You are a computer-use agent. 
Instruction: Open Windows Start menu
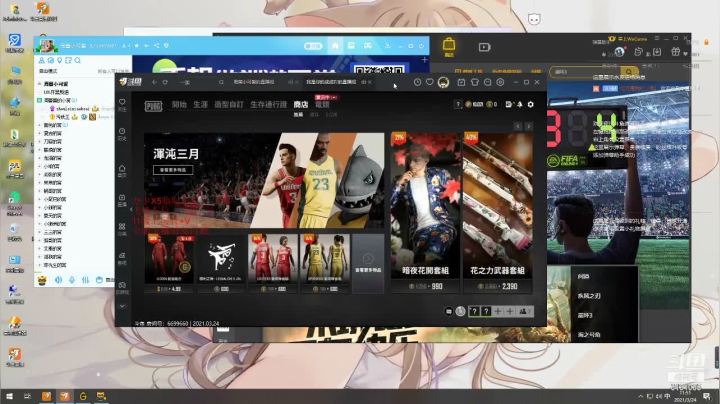coord(9,396)
